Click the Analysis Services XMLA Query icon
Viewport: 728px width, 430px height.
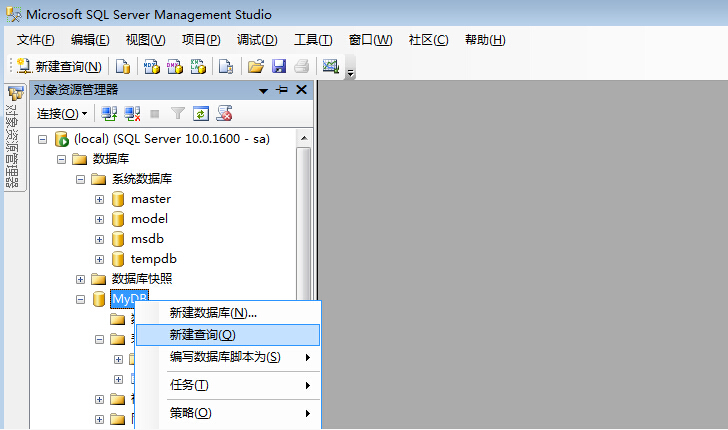198,66
